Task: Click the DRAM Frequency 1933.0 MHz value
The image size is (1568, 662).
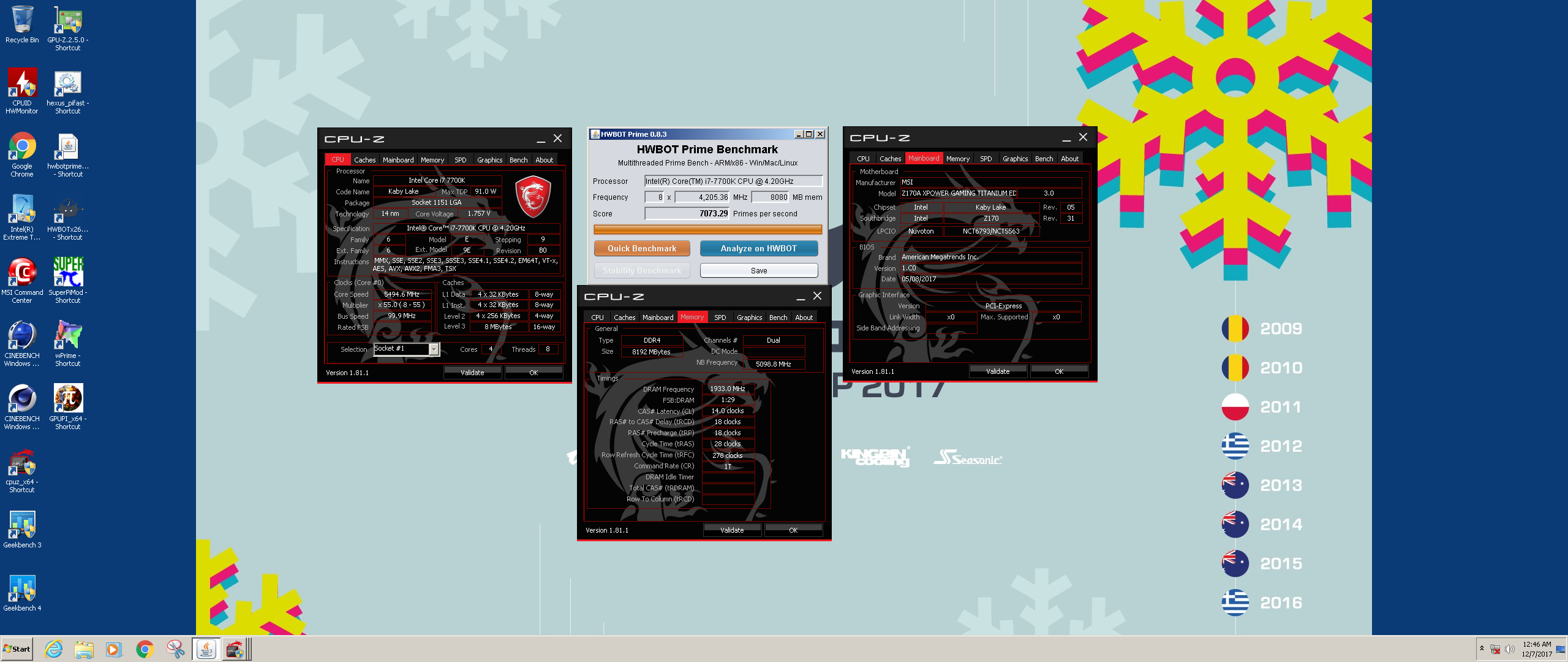Action: (x=728, y=389)
